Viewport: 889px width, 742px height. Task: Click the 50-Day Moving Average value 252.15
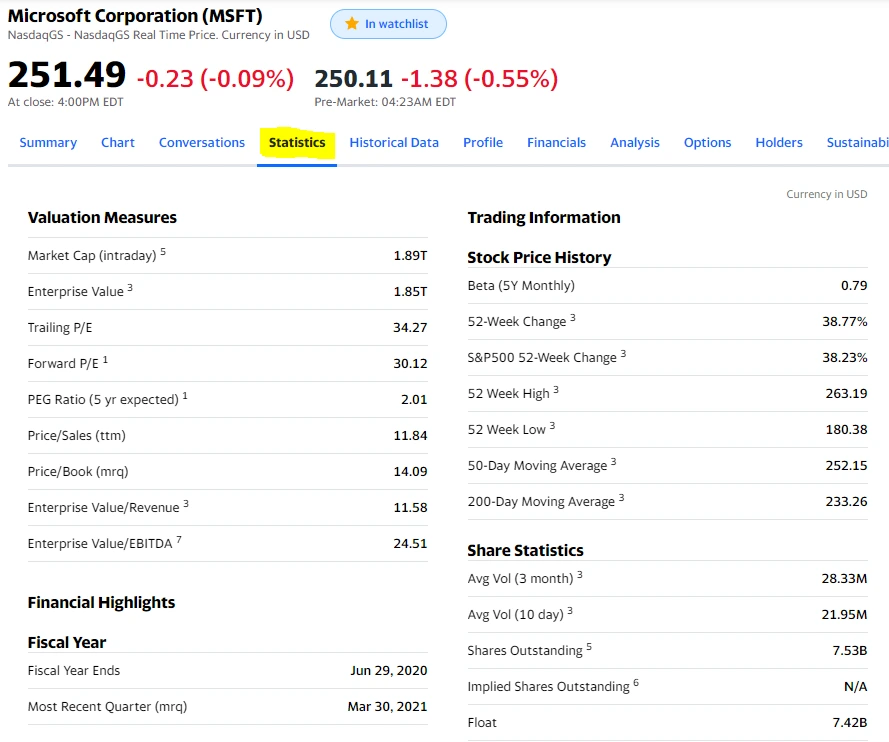coord(846,465)
